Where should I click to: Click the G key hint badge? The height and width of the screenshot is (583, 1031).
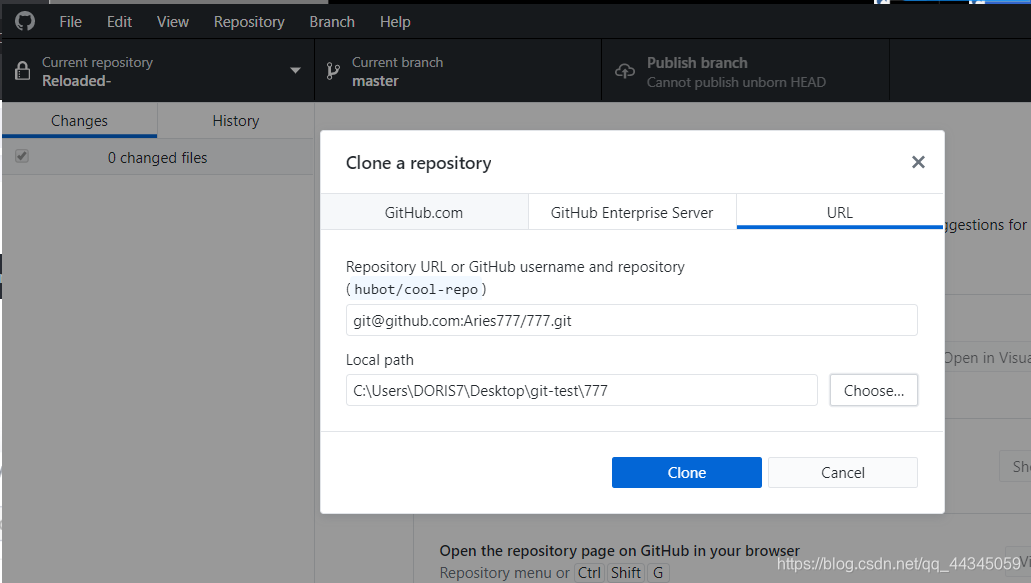click(658, 572)
